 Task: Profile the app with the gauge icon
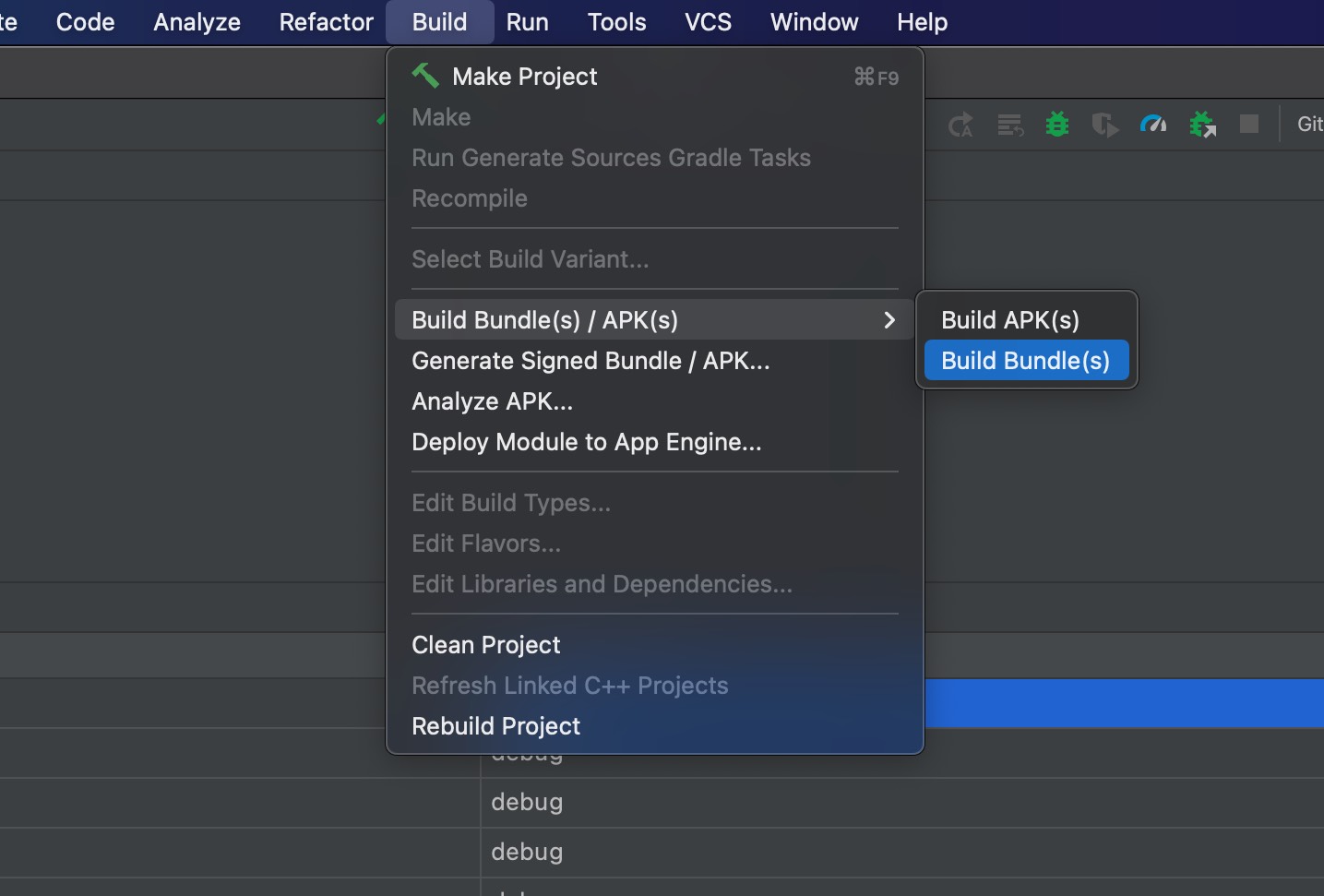(x=1153, y=125)
